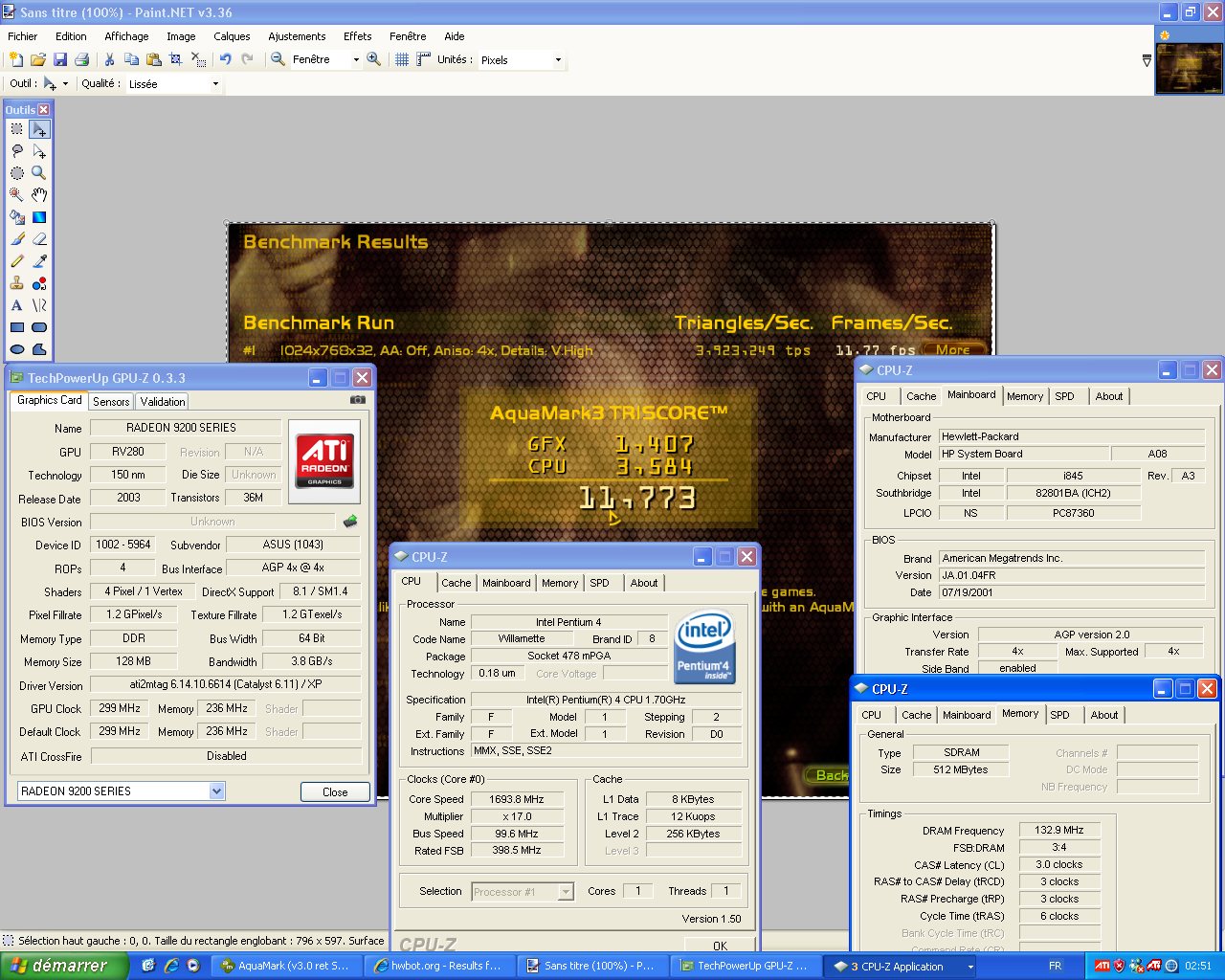
Task: Select the Zoom magnifier tool in Outils
Action: tap(39, 173)
